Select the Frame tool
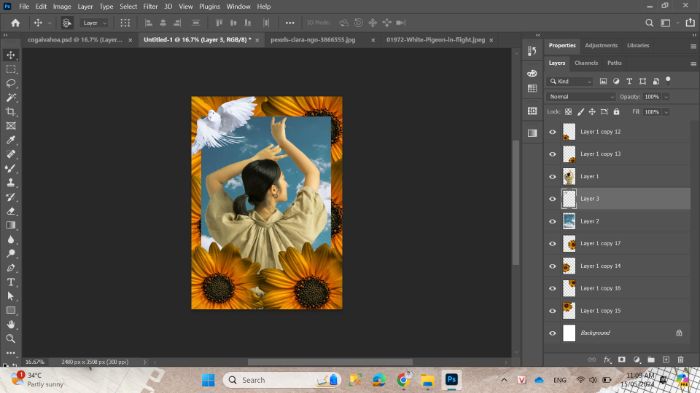This screenshot has height=393, width=700. point(11,126)
